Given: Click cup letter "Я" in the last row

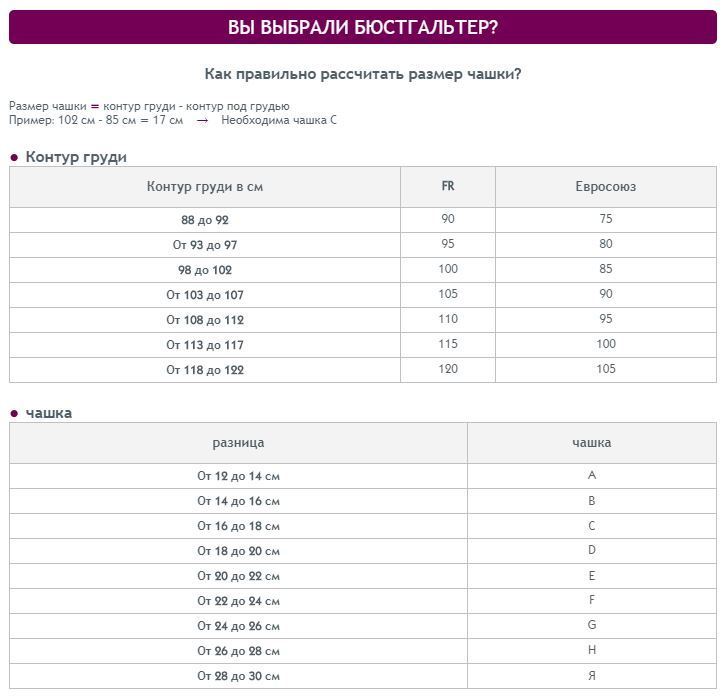Looking at the screenshot, I should point(592,676).
